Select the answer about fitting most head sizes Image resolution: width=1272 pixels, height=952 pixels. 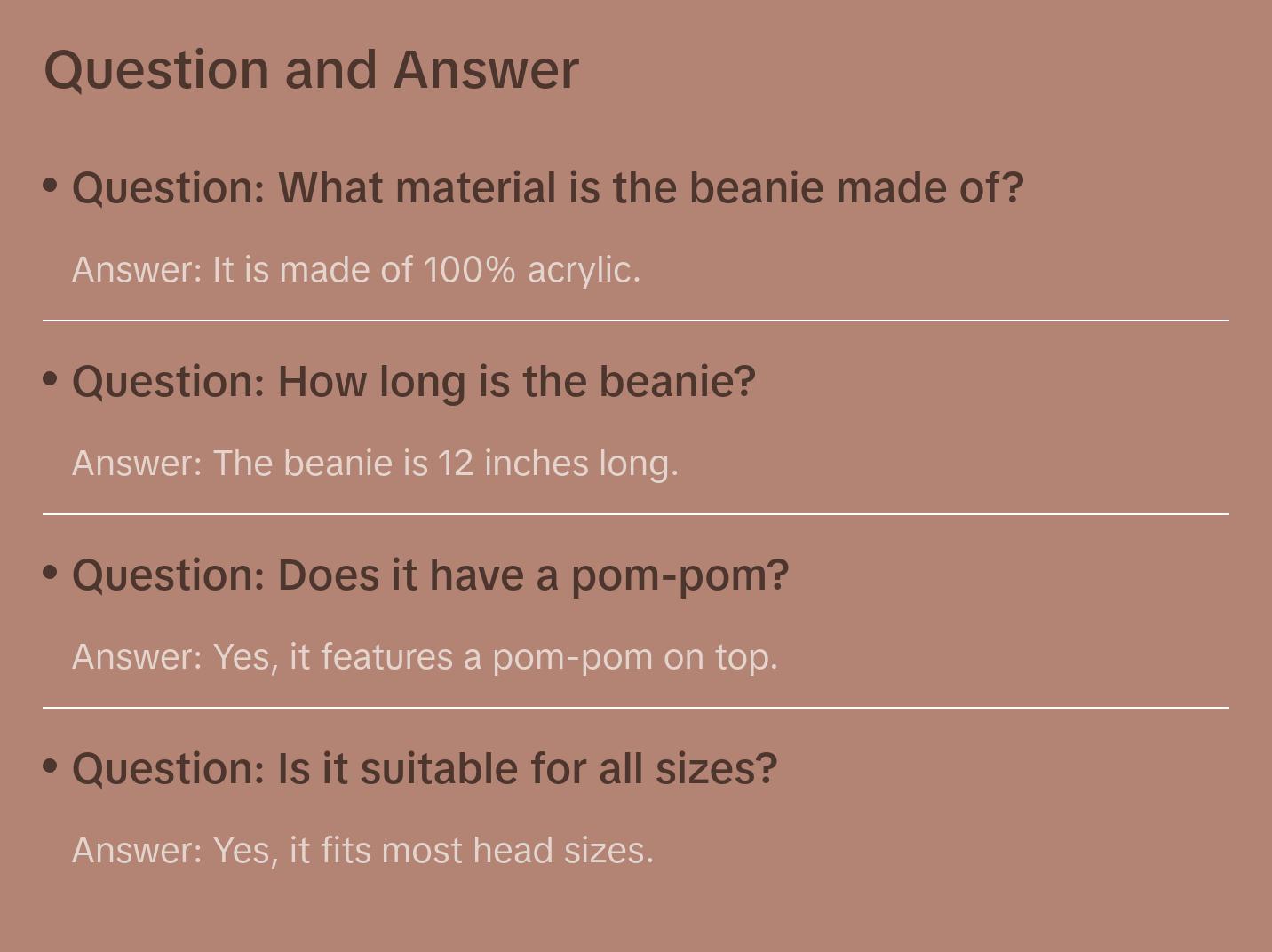[x=362, y=851]
